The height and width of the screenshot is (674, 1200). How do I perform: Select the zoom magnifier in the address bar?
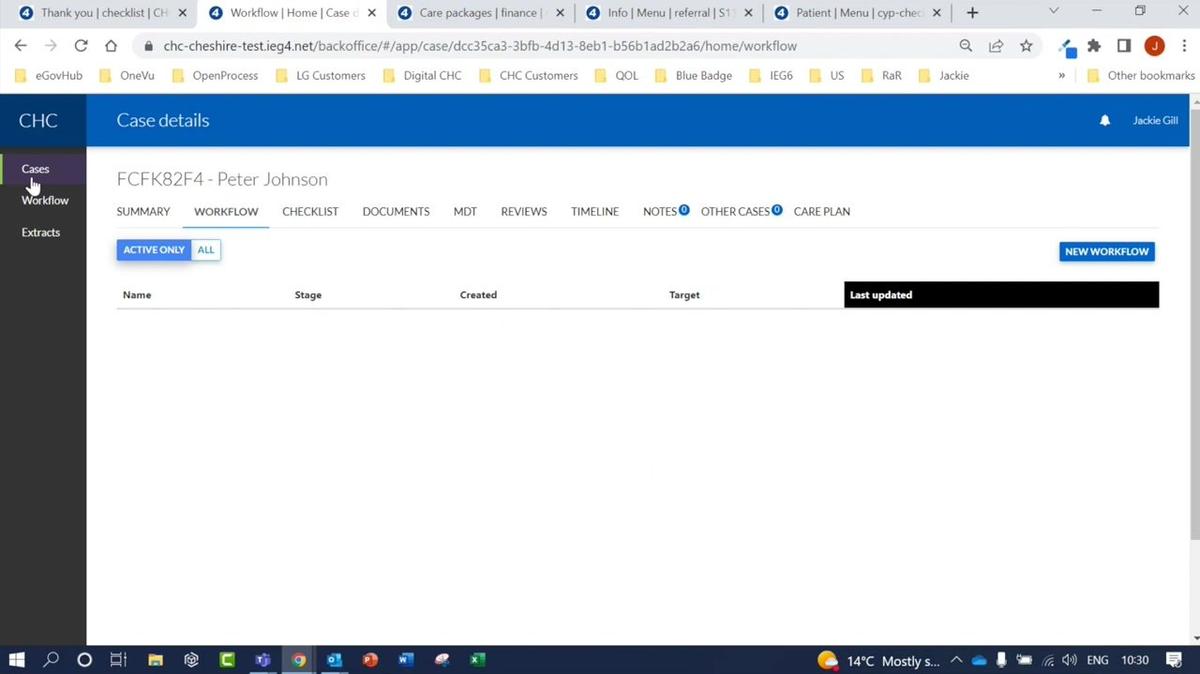965,46
